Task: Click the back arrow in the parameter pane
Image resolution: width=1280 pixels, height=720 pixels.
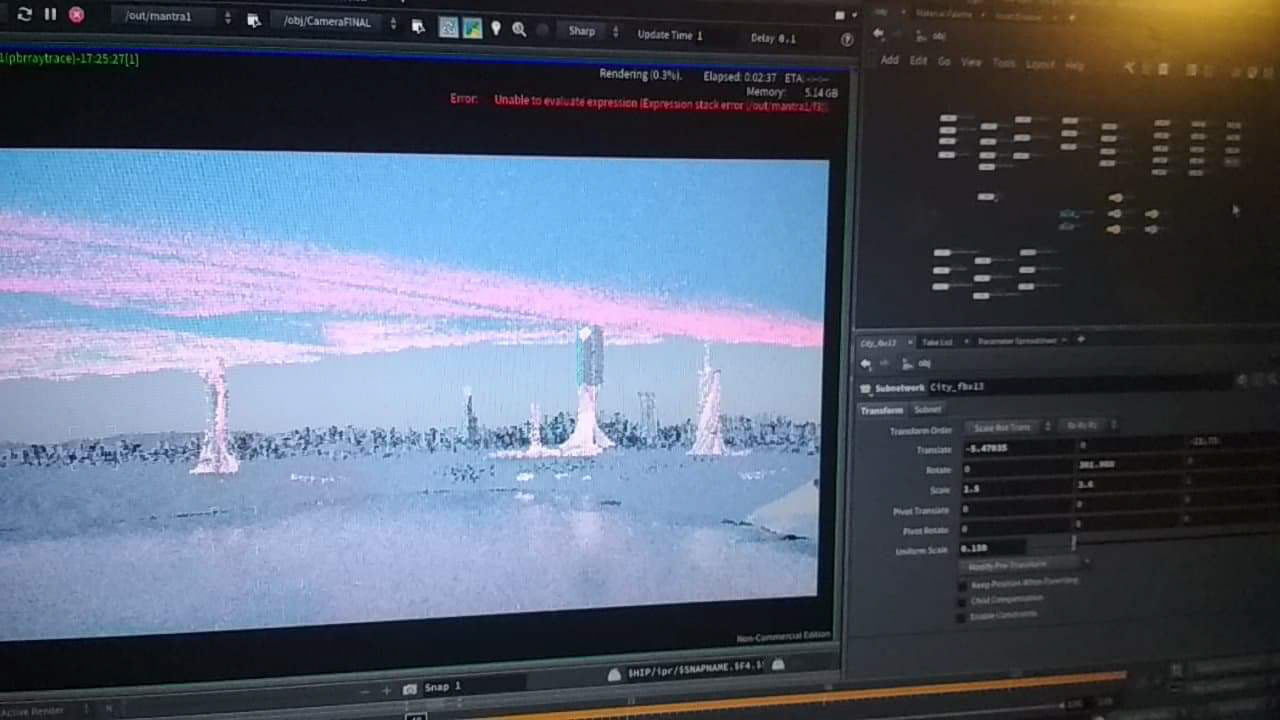Action: pos(866,364)
